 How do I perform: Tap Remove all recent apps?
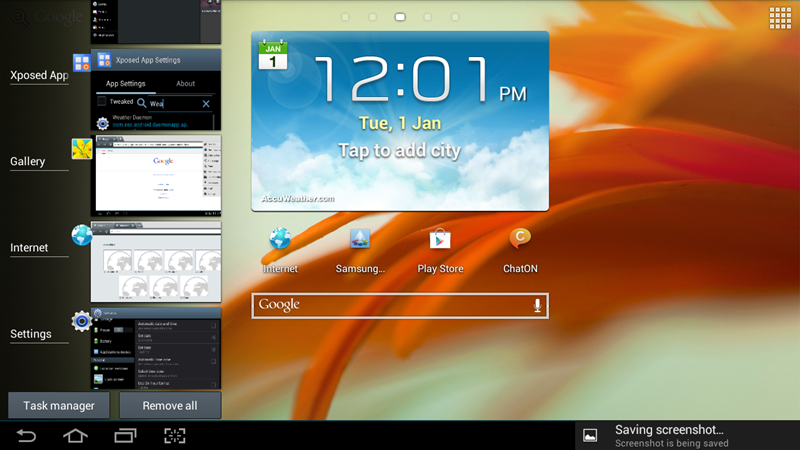tap(170, 406)
